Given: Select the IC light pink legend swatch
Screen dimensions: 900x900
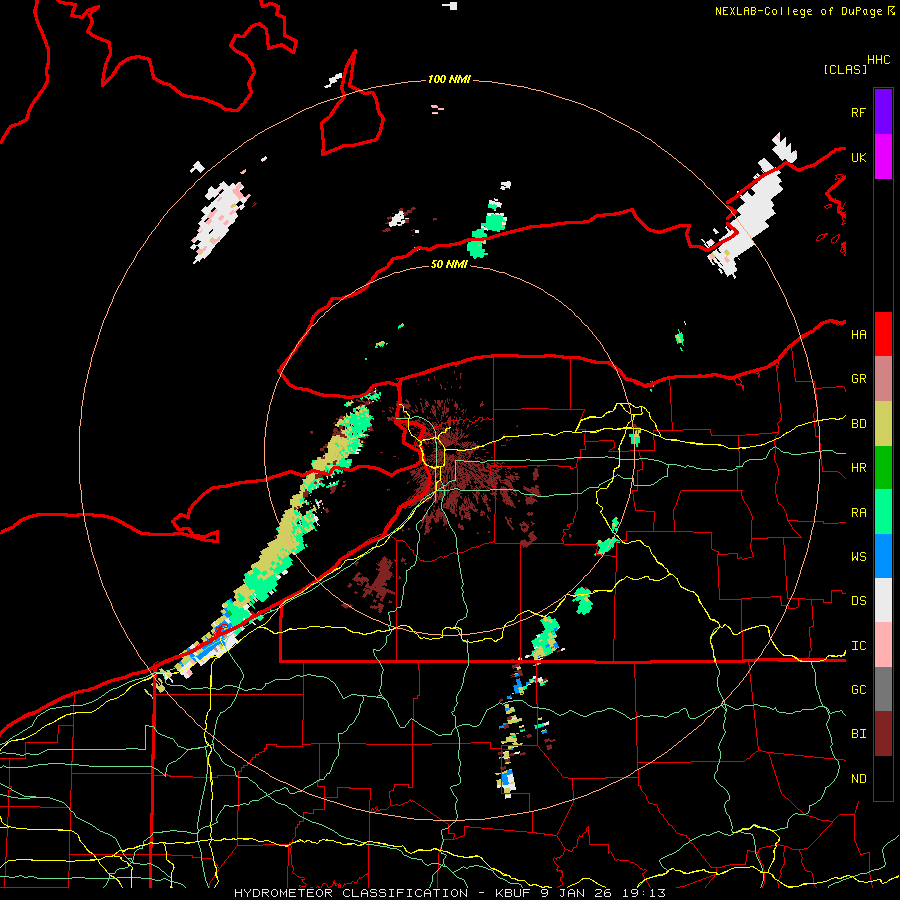Looking at the screenshot, I should point(883,645).
